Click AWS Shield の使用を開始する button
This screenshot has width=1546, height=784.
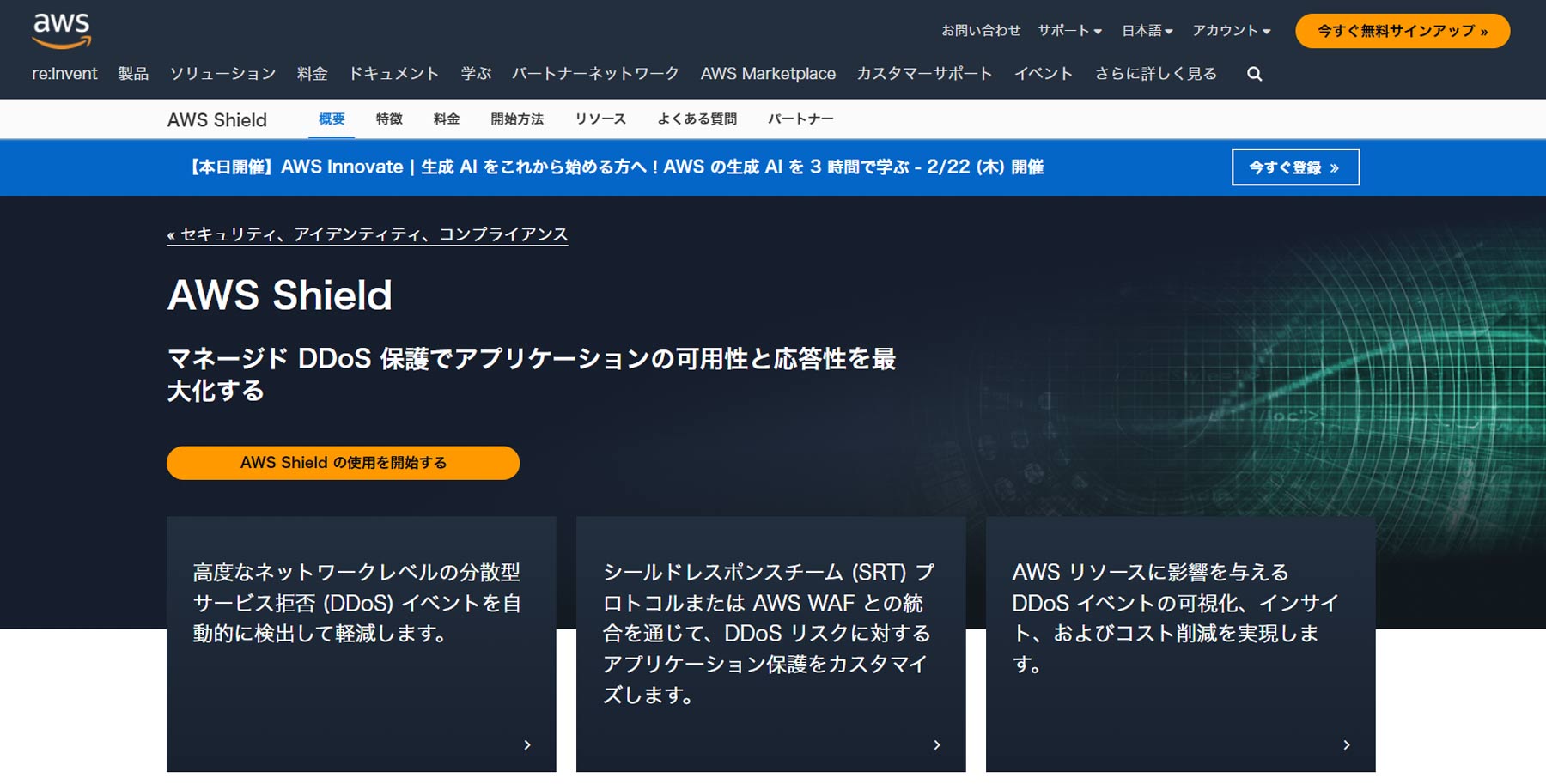(x=344, y=462)
